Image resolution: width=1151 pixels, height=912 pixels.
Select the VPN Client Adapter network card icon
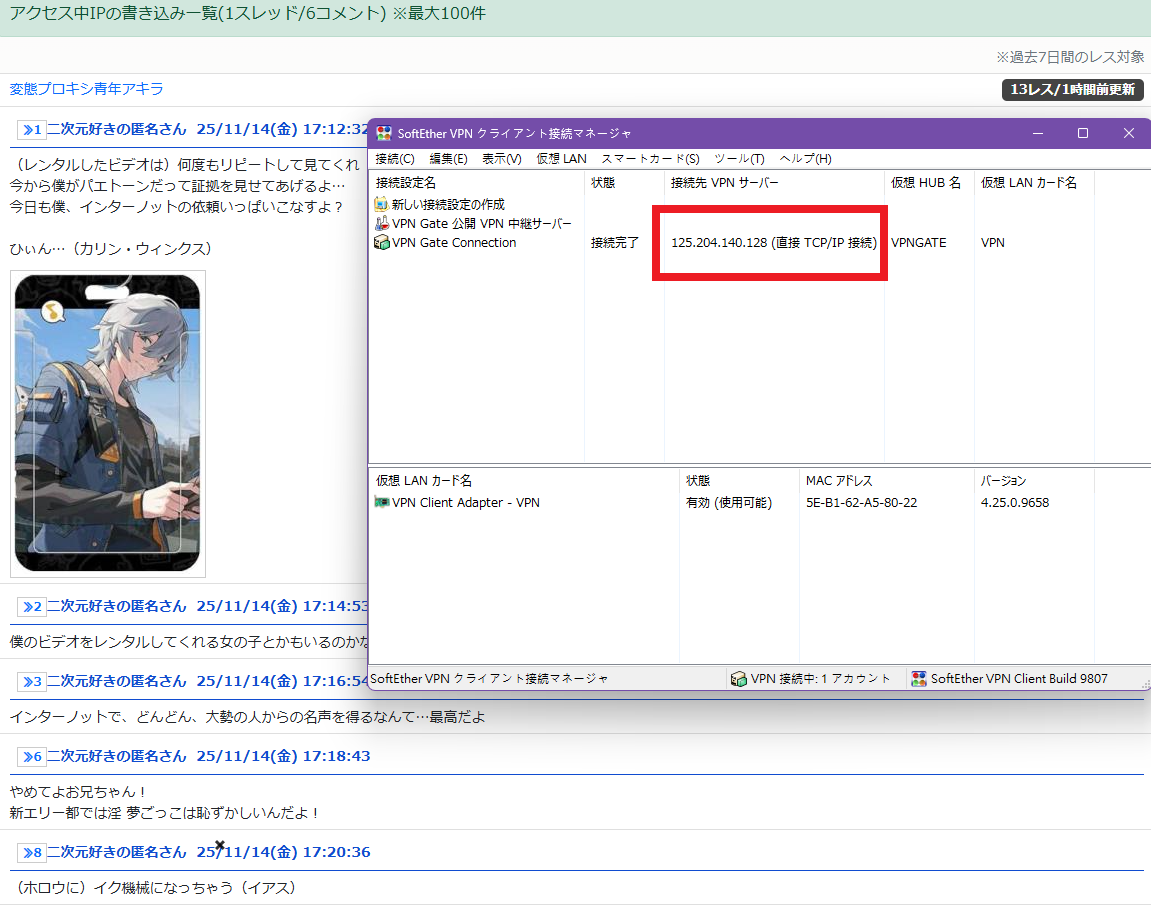coord(382,503)
